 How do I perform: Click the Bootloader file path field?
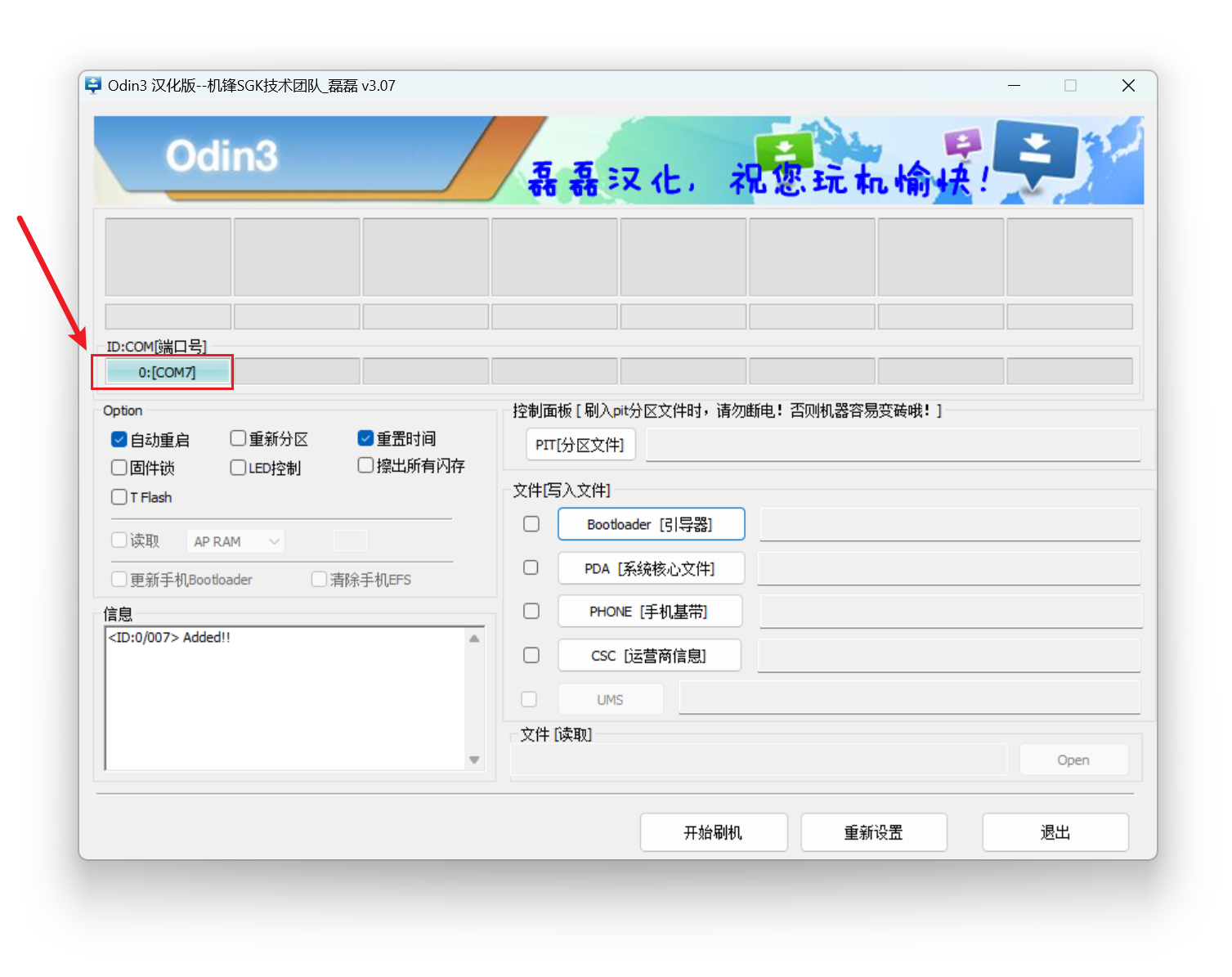point(950,524)
